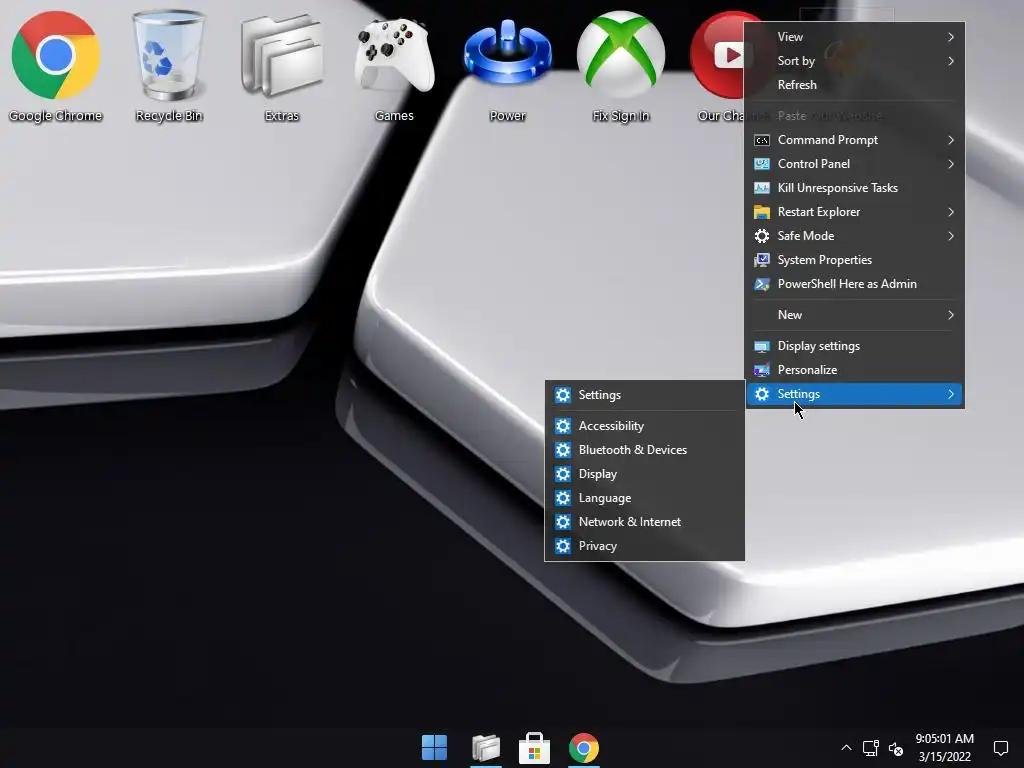The image size is (1024, 768).
Task: Click the PowerShell Here as Admin icon
Action: click(761, 284)
